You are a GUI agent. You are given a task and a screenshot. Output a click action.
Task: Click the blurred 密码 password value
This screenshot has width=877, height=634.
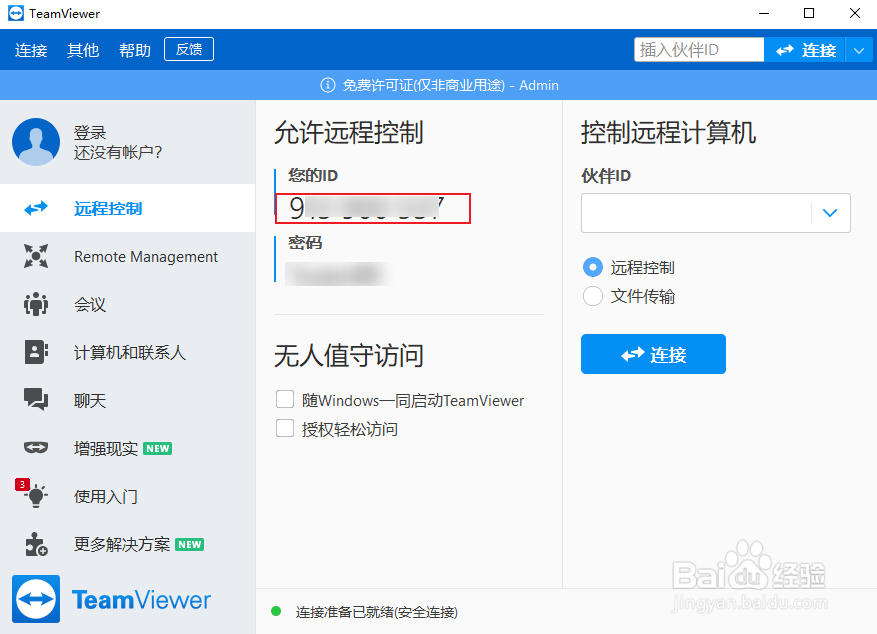click(x=337, y=274)
